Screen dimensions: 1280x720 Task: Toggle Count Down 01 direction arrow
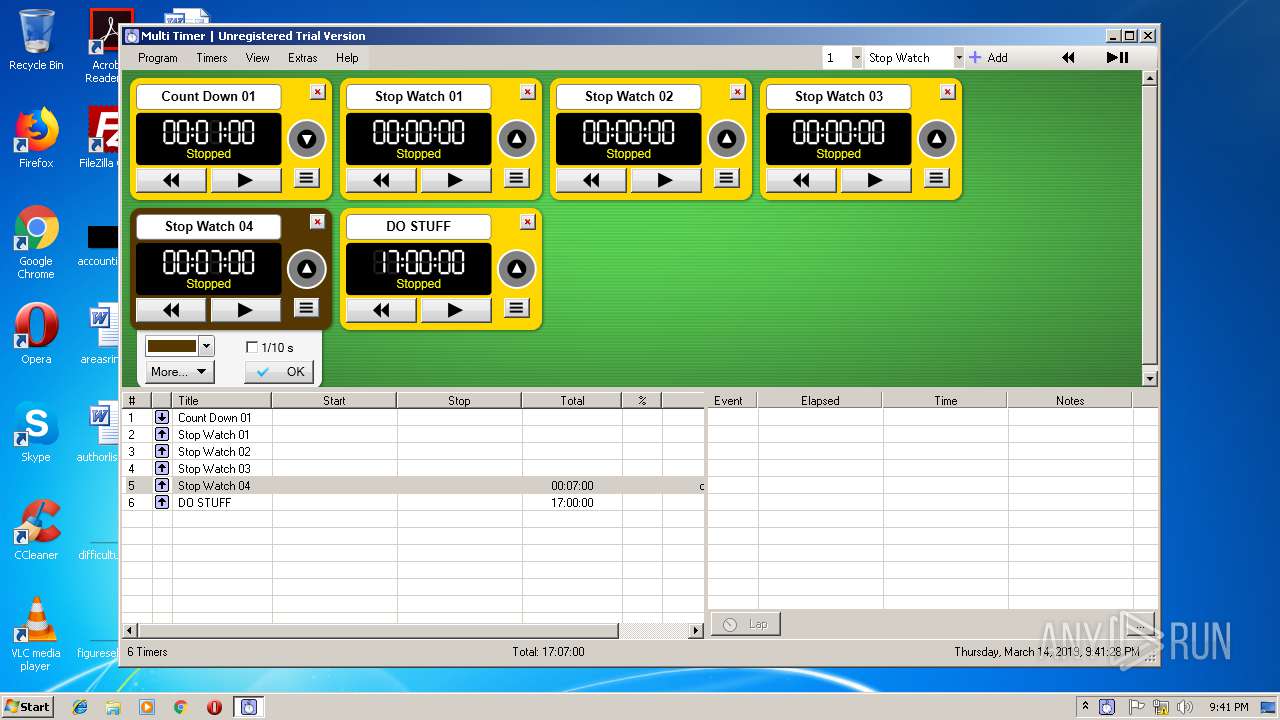tap(307, 139)
